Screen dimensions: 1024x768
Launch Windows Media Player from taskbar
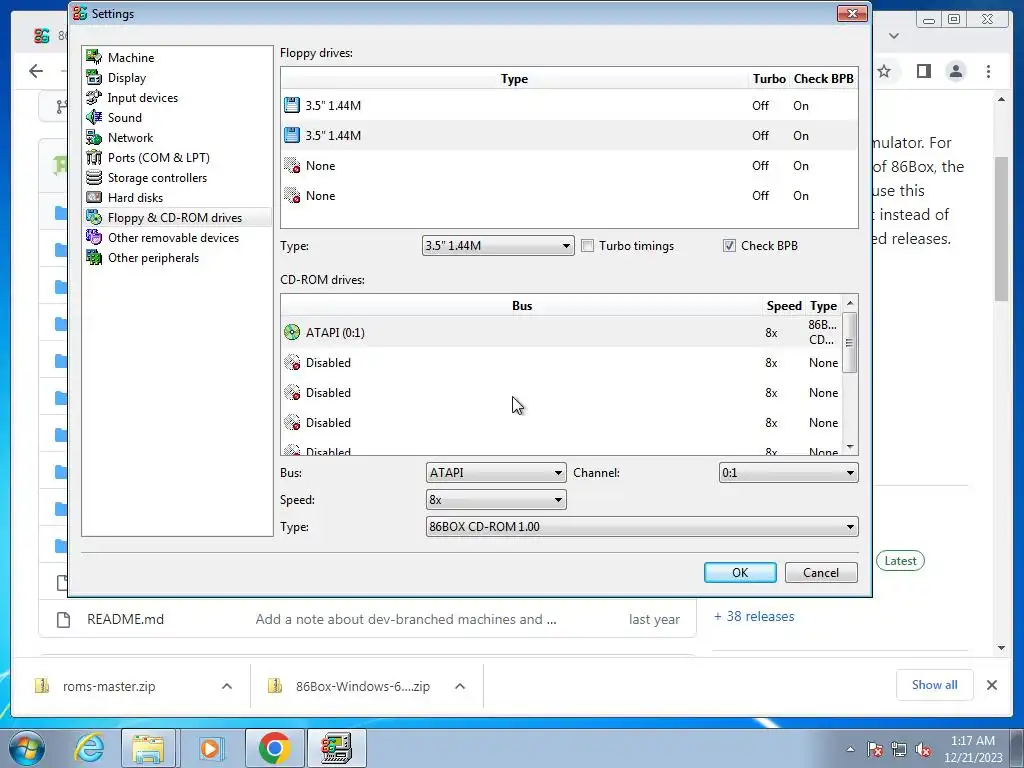coord(210,748)
